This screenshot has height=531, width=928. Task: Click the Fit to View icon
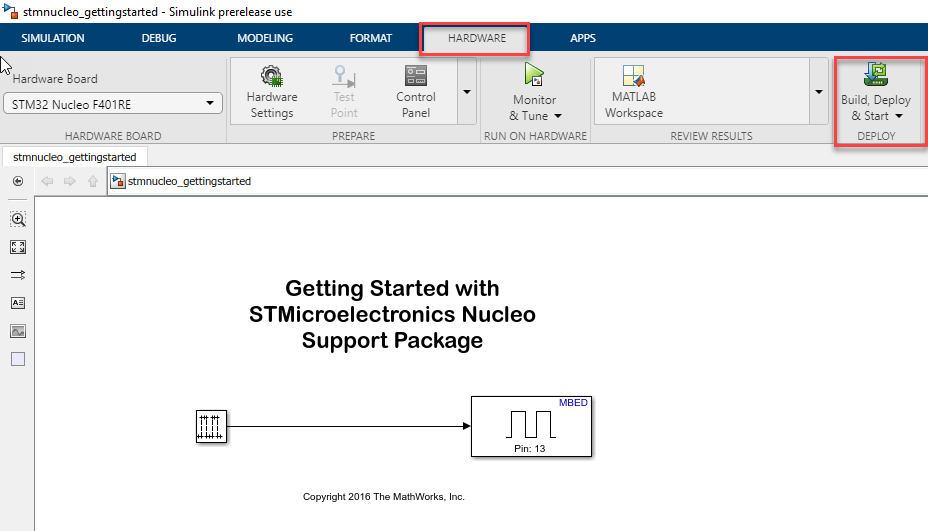click(18, 247)
